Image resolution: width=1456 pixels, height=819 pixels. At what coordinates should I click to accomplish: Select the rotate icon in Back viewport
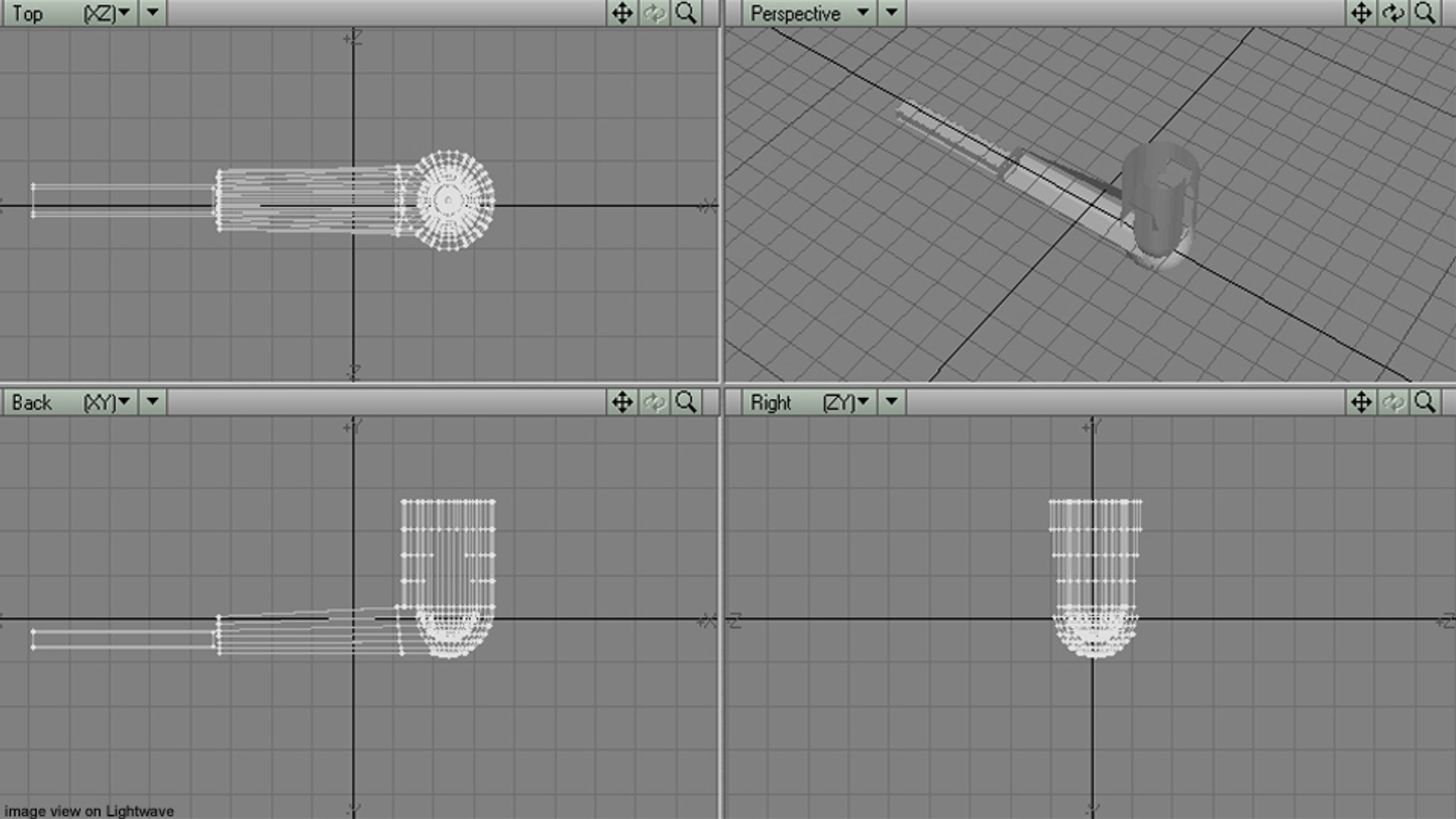(x=654, y=402)
